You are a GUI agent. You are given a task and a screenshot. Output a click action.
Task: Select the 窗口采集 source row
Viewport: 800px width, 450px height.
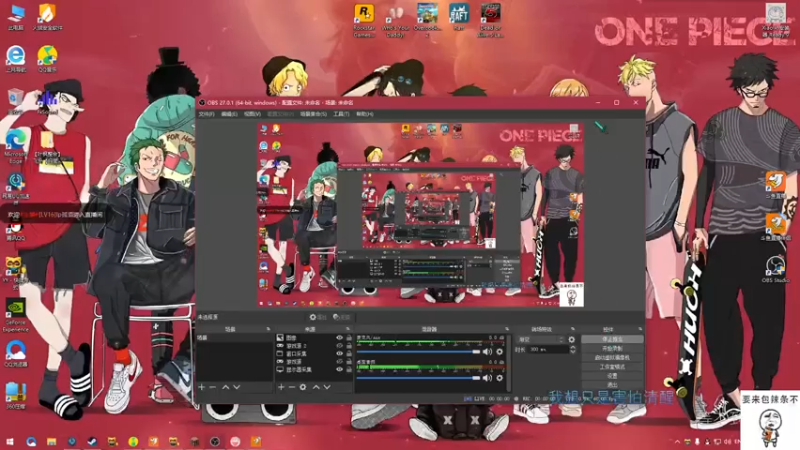pos(315,354)
